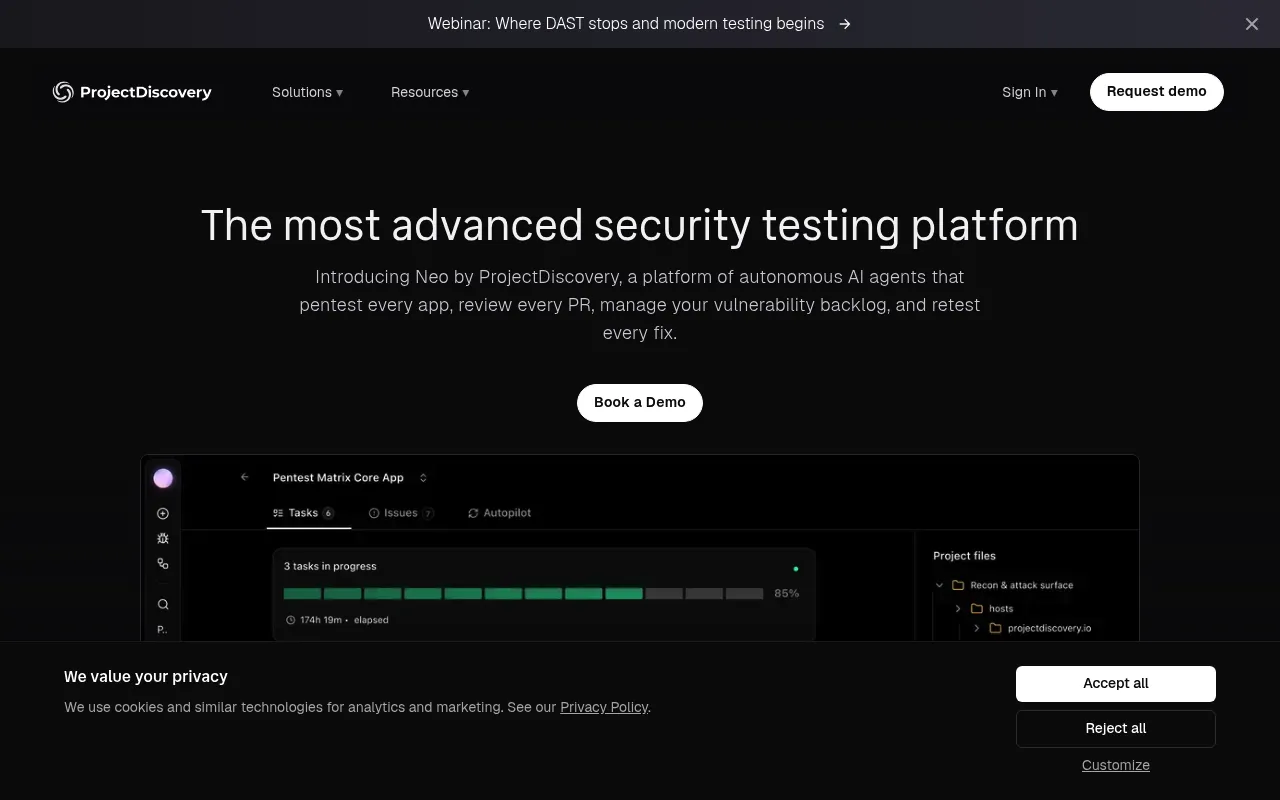The width and height of the screenshot is (1280, 800).
Task: Switch to the Issues tab
Action: pyautogui.click(x=401, y=513)
